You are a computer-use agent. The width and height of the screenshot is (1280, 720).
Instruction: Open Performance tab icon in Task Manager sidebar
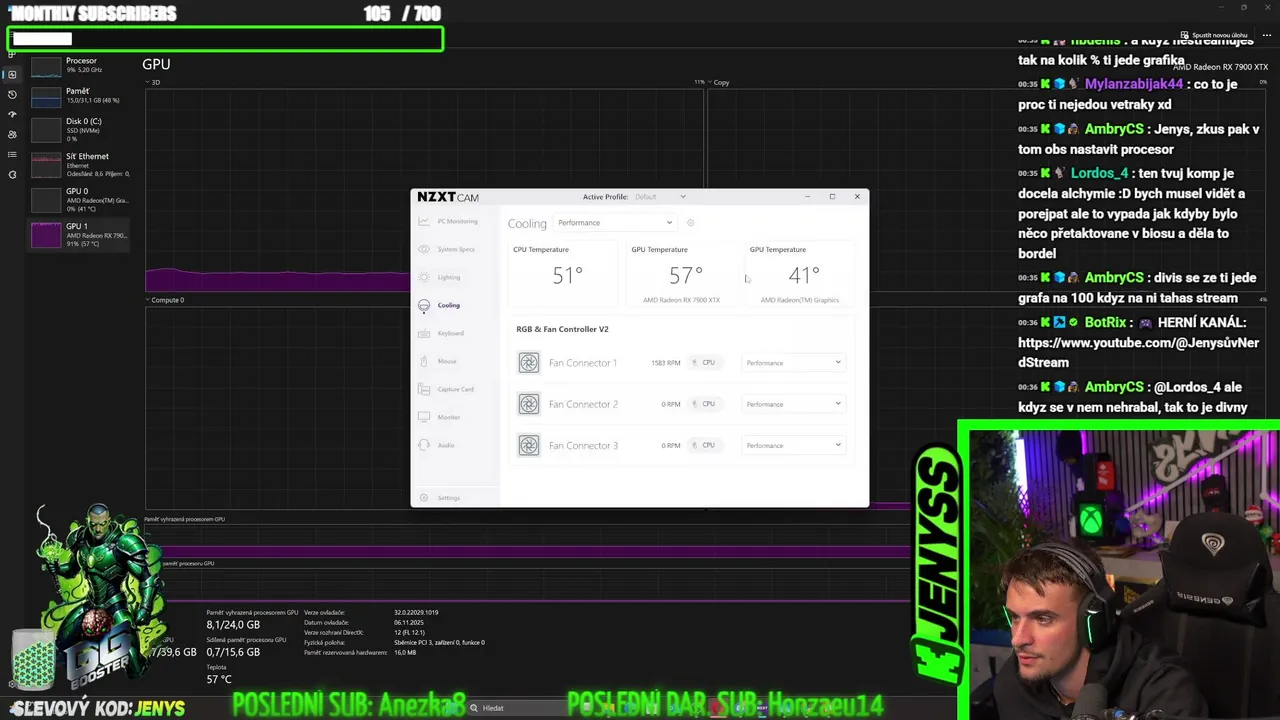click(x=12, y=74)
